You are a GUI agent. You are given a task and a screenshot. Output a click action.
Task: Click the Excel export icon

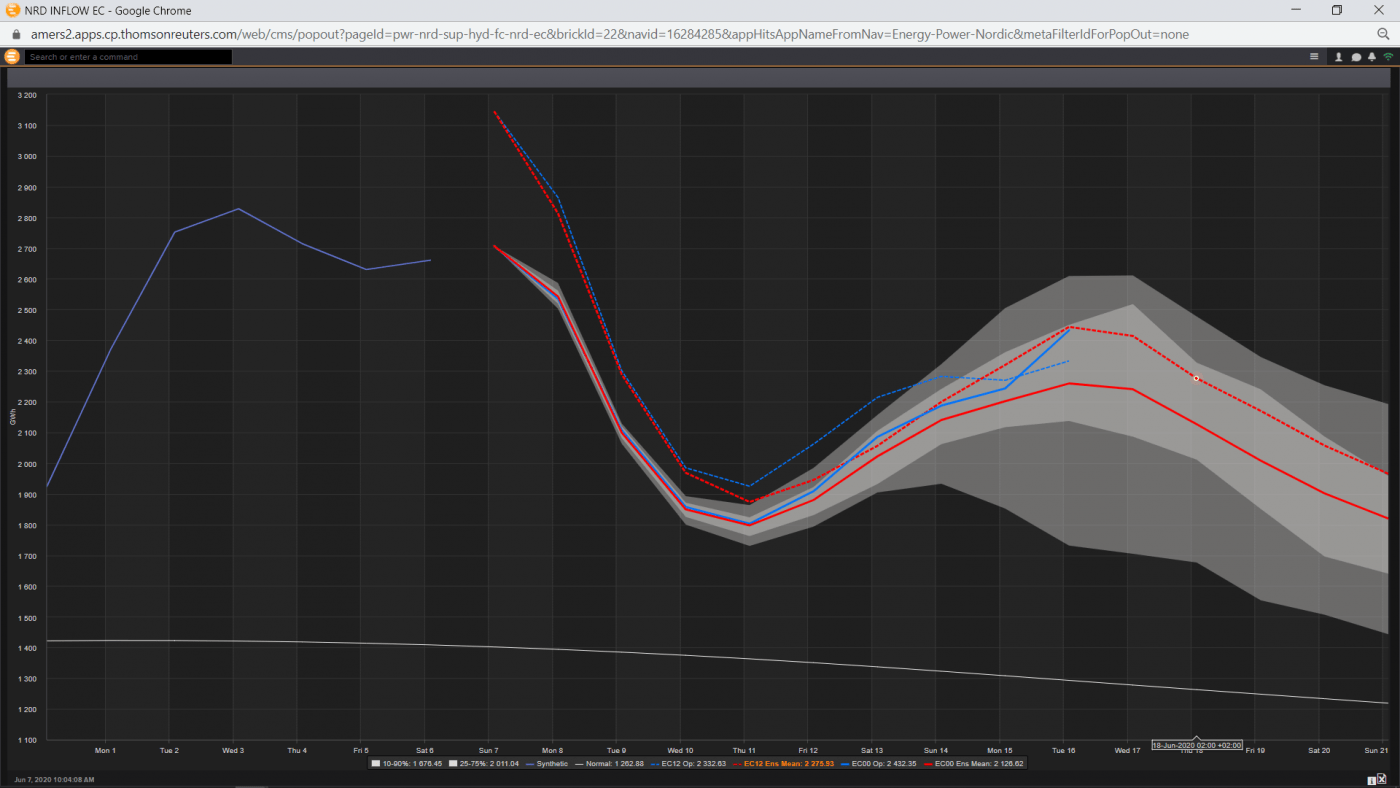[1381, 779]
